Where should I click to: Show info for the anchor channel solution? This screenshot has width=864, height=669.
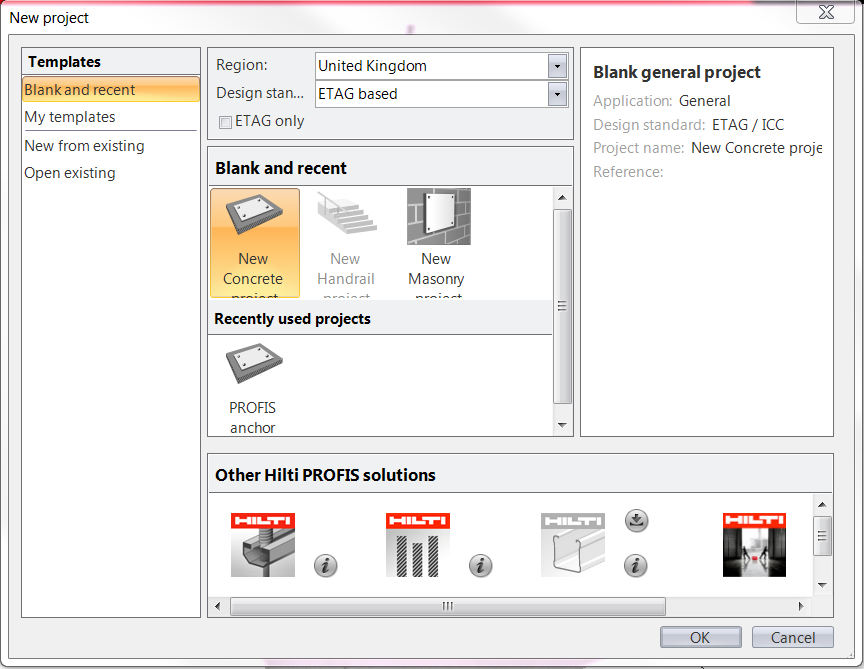(x=326, y=565)
